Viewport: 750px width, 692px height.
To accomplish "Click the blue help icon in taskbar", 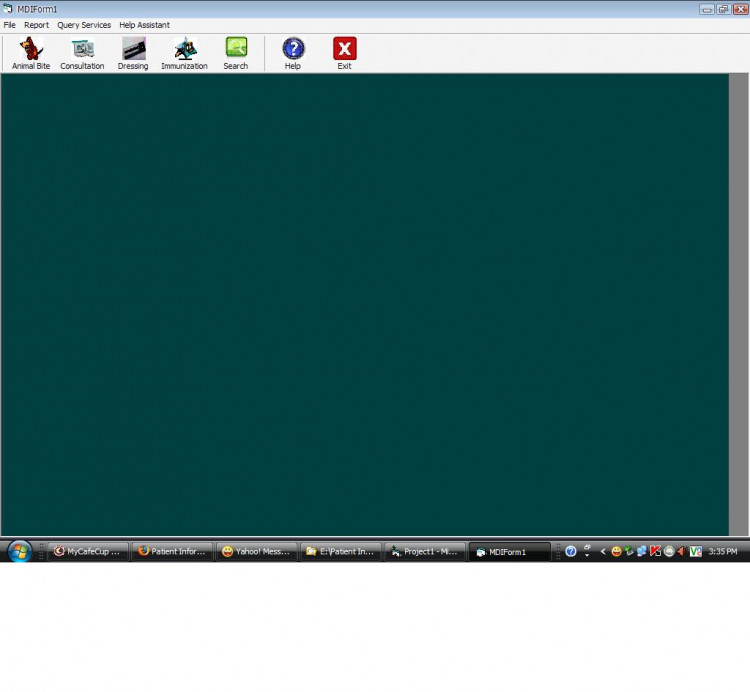I will [571, 551].
